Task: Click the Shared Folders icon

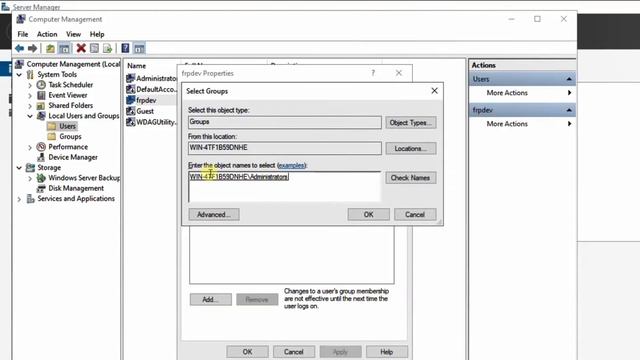Action: pyautogui.click(x=41, y=105)
